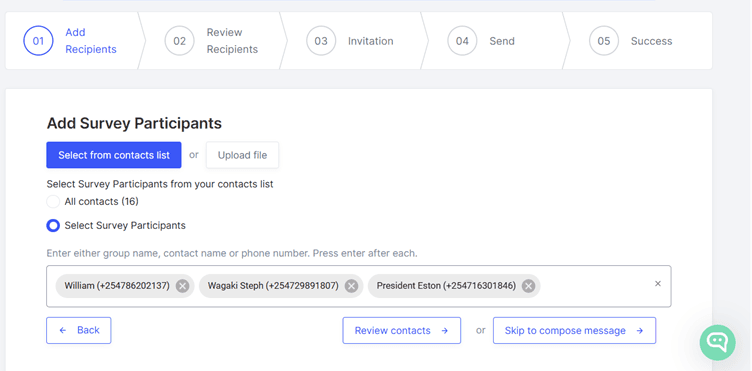Click 'Select Survey Participants from your contacts list' text
The image size is (752, 371).
click(x=160, y=184)
